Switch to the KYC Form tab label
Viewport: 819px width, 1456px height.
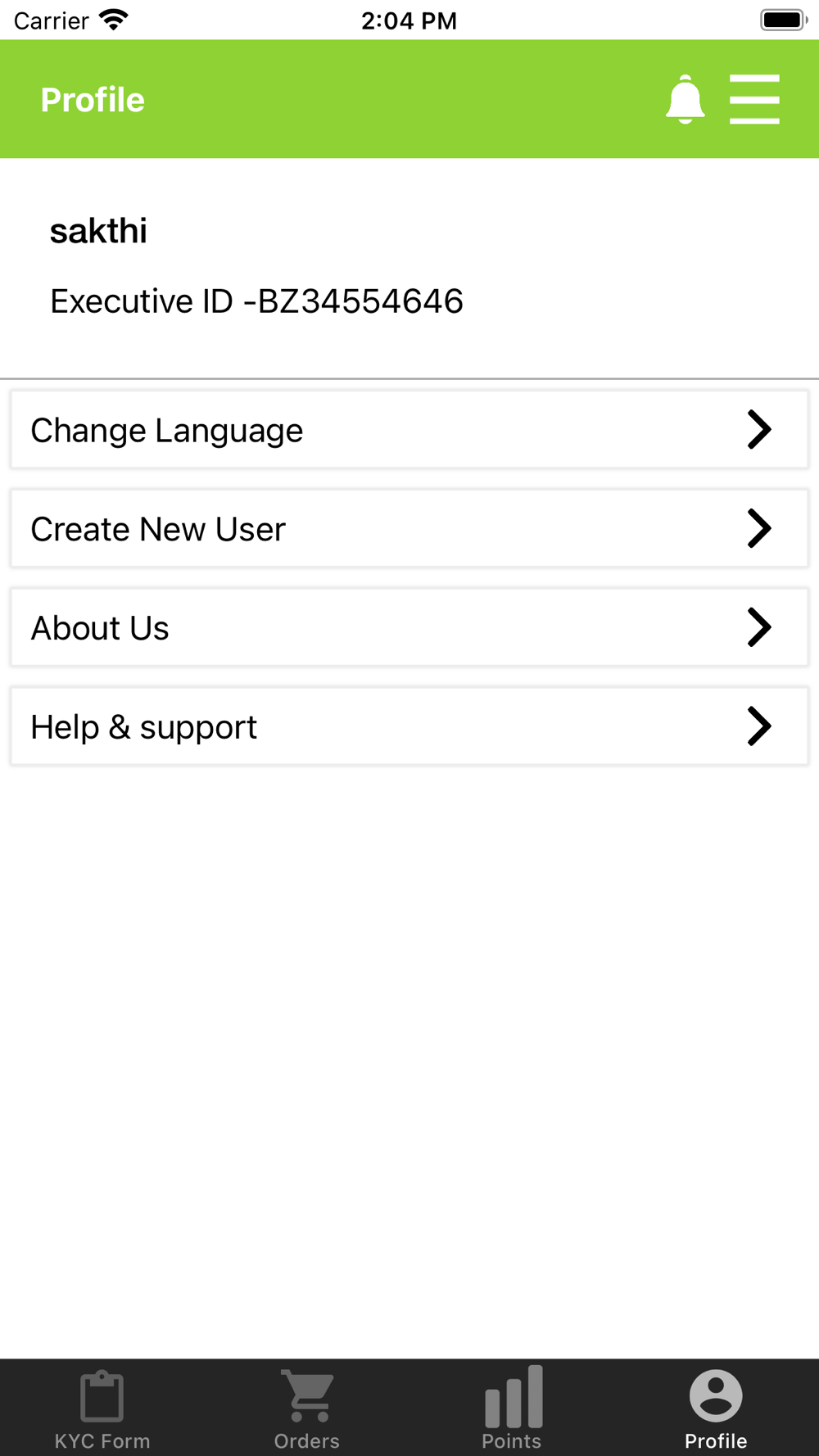(102, 1441)
